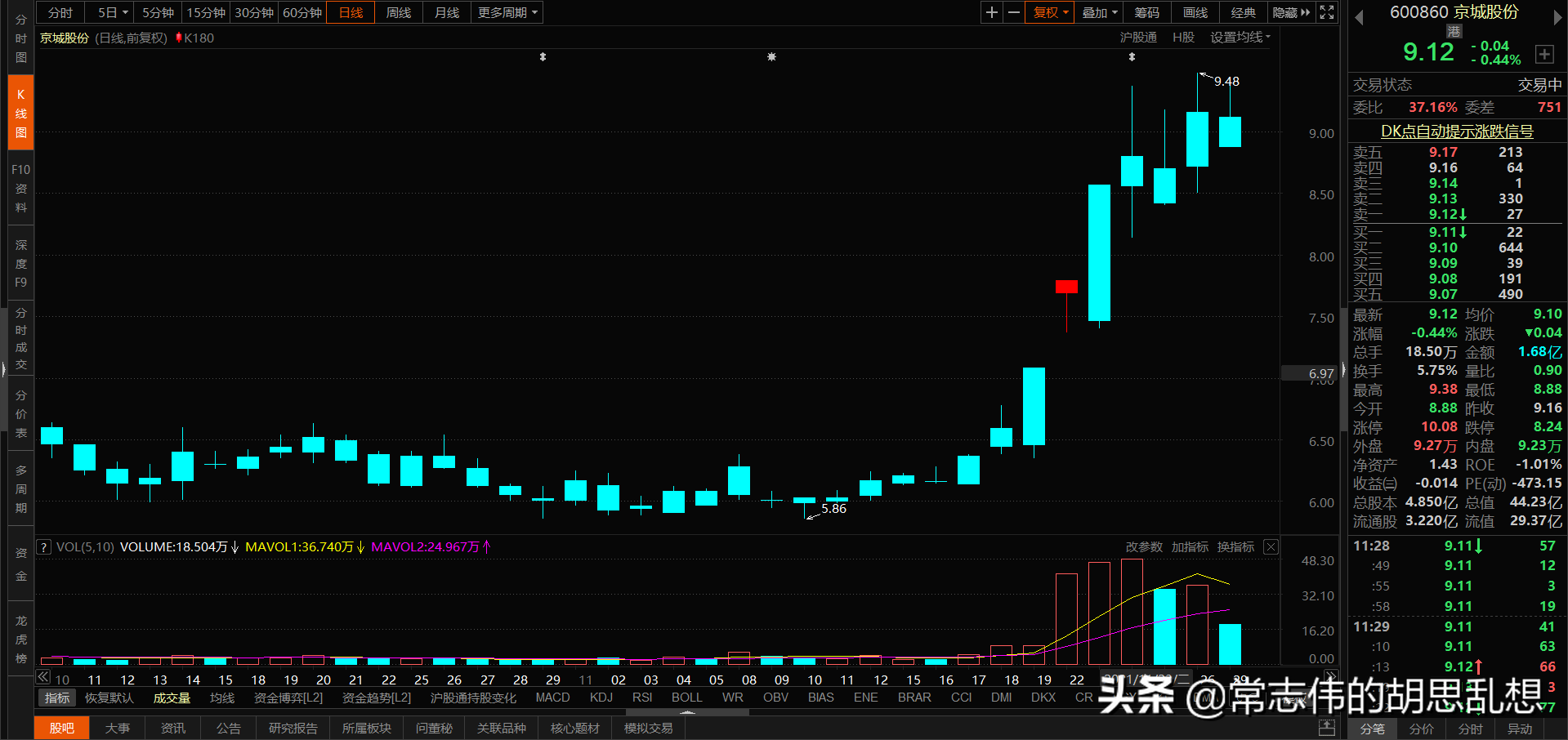Screen dimensions: 1568x740
Task: Open the 更多周期 dropdown
Action: coord(506,12)
